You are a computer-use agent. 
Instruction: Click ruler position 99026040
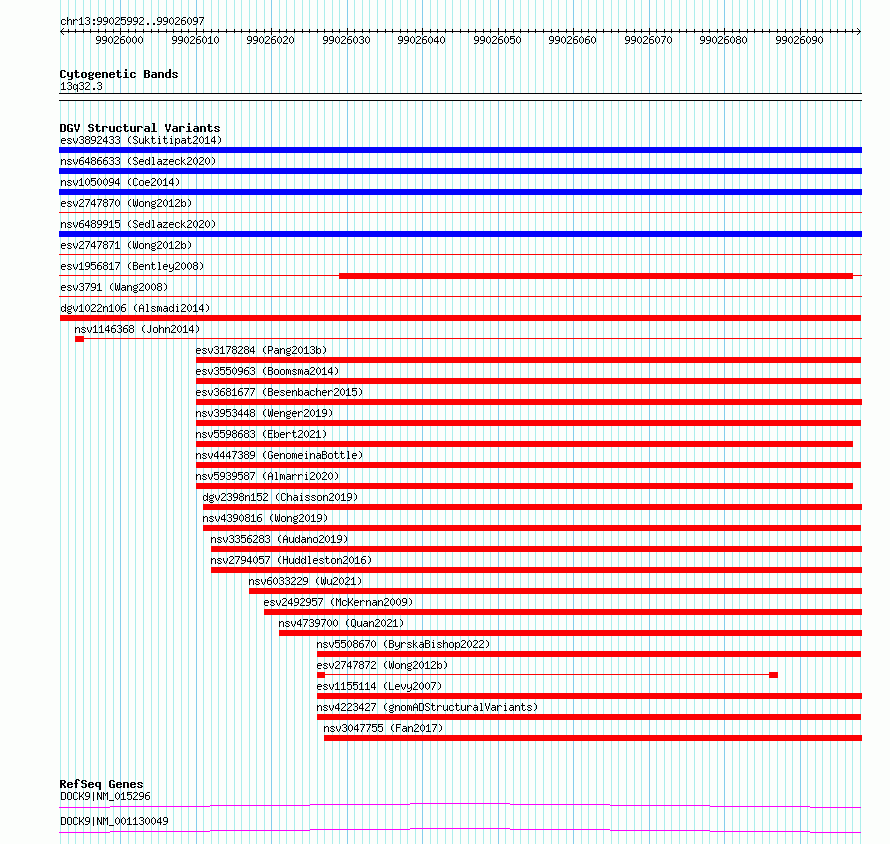(x=421, y=40)
